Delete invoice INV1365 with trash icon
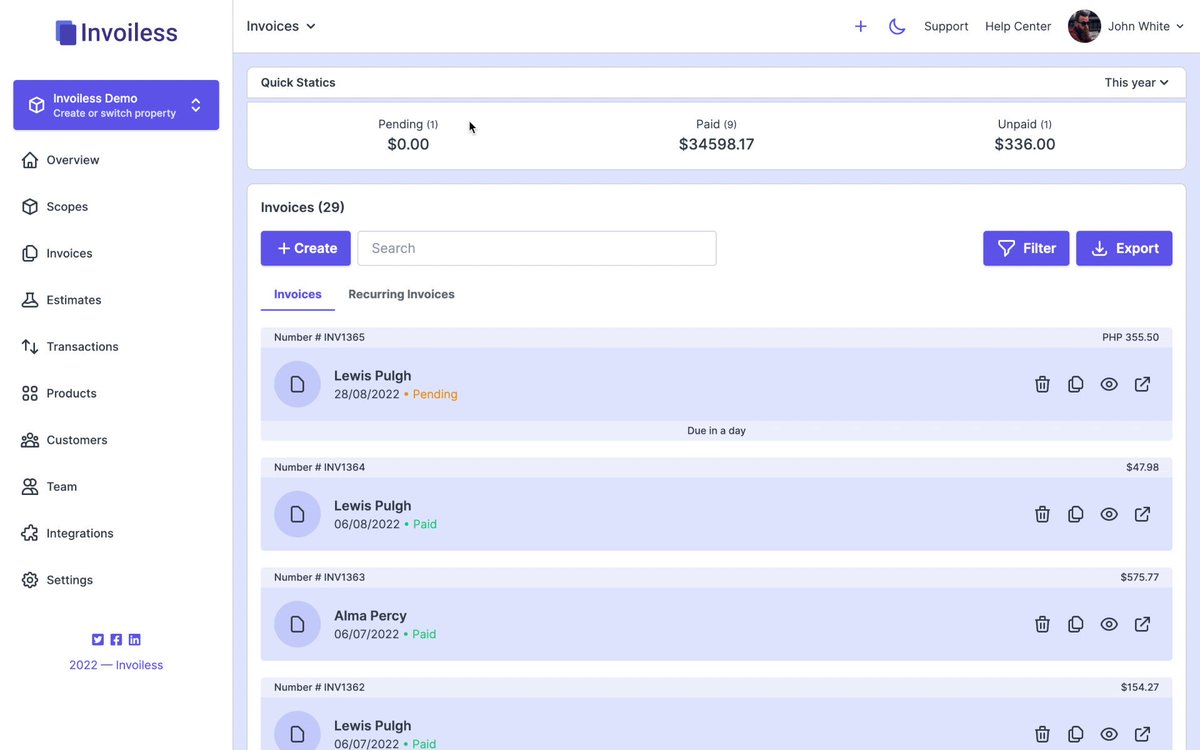Viewport: 1200px width, 750px height. [x=1042, y=384]
